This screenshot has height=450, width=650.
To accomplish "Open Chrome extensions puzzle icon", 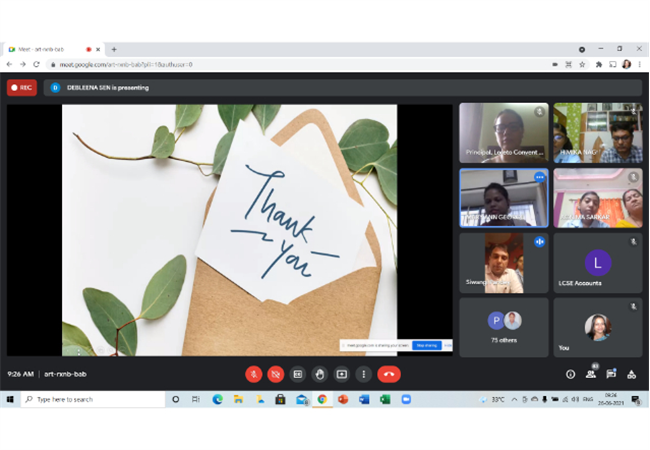I will pyautogui.click(x=599, y=64).
